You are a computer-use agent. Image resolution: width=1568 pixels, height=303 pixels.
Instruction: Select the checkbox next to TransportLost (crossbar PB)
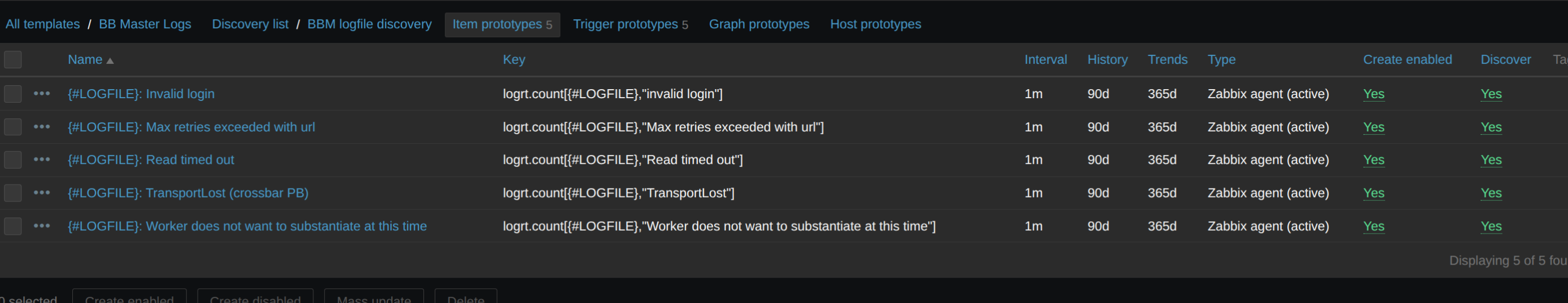pos(13,193)
